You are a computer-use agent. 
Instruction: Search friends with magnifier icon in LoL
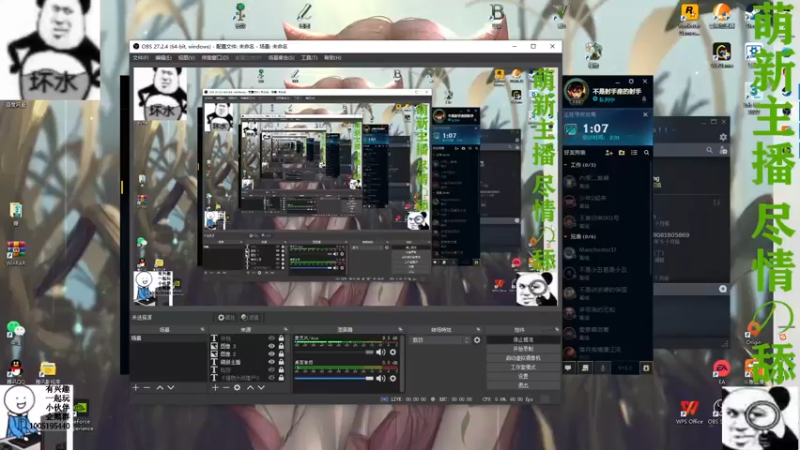[646, 153]
